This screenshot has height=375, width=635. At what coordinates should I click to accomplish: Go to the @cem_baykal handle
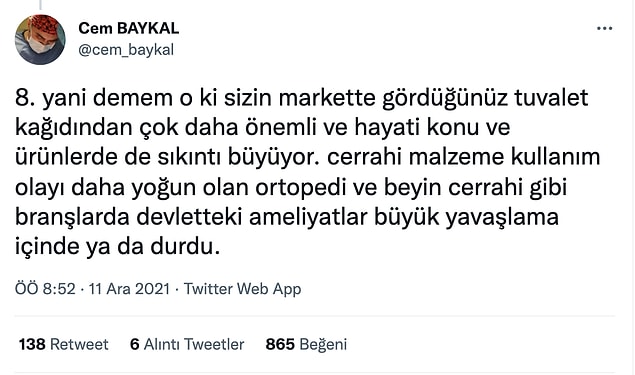coord(126,50)
